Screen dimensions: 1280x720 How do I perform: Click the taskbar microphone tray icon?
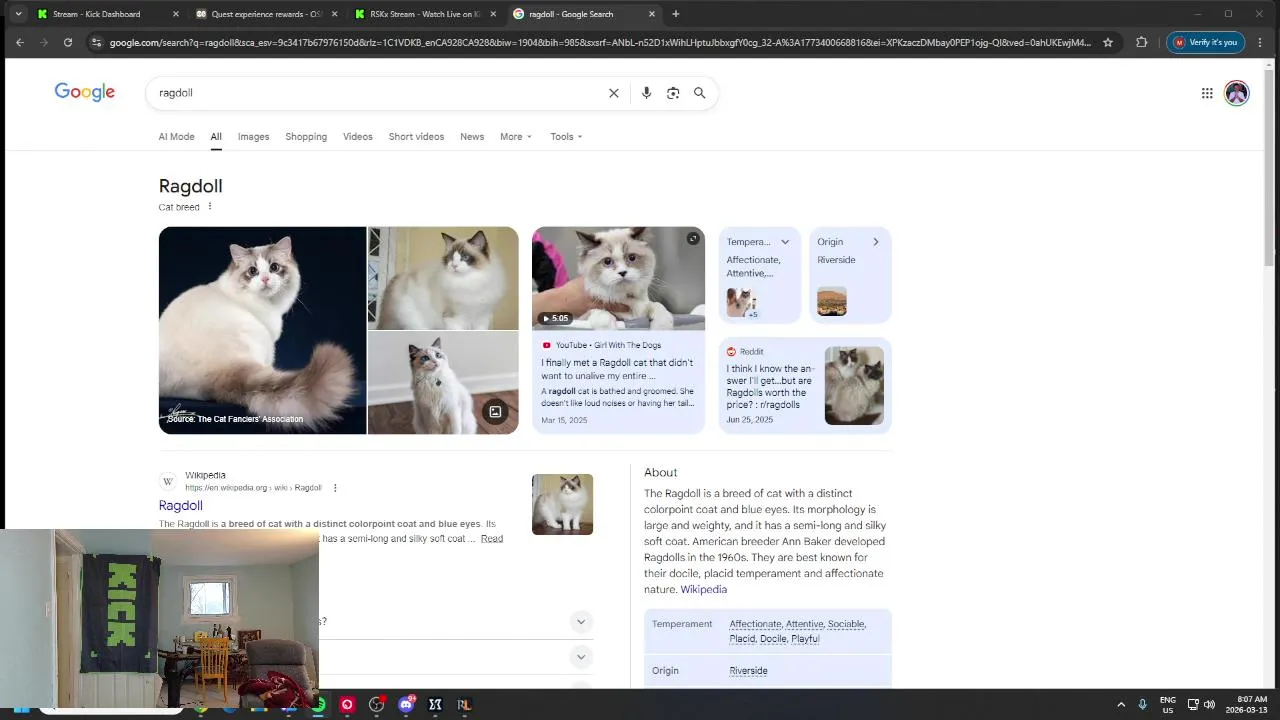click(1142, 705)
